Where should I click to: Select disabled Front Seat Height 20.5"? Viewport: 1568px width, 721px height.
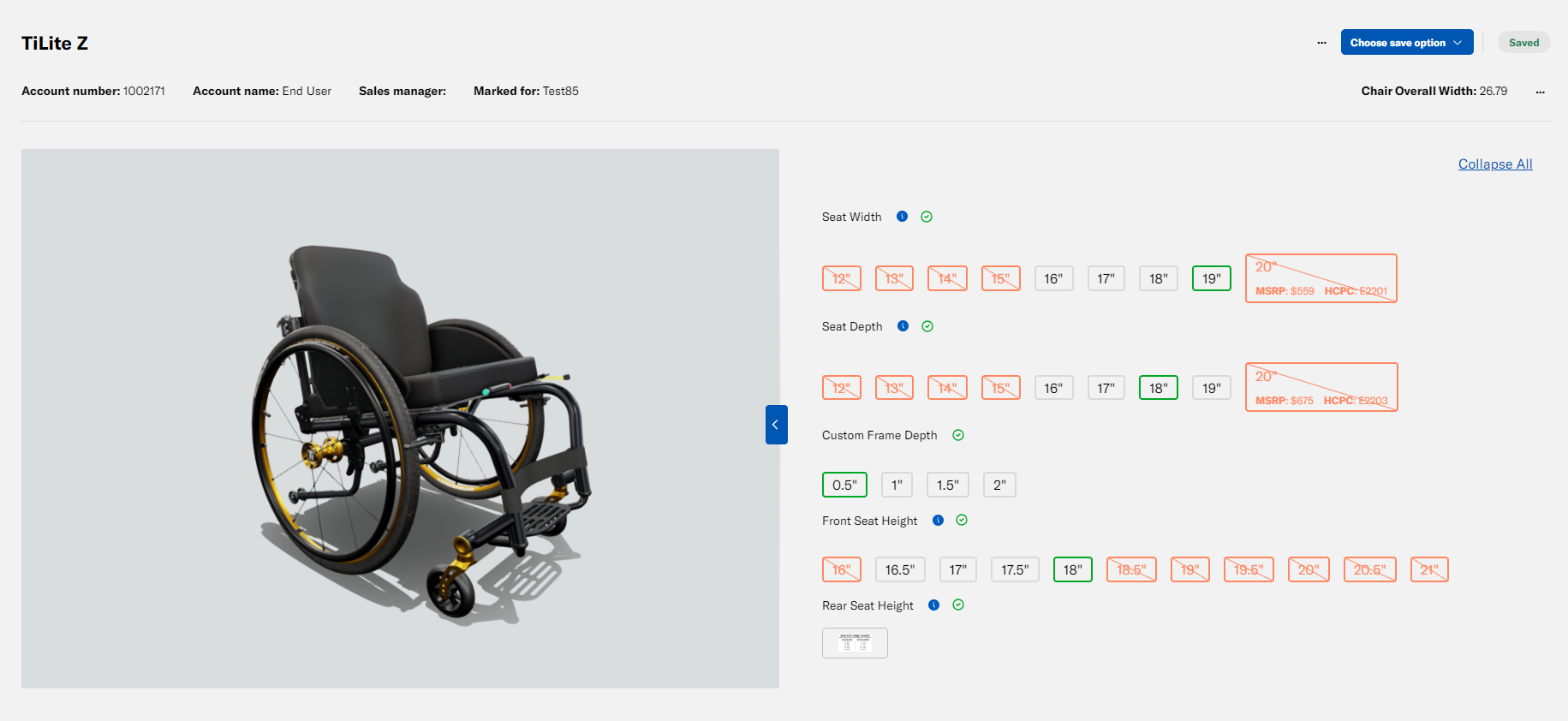pos(1370,569)
